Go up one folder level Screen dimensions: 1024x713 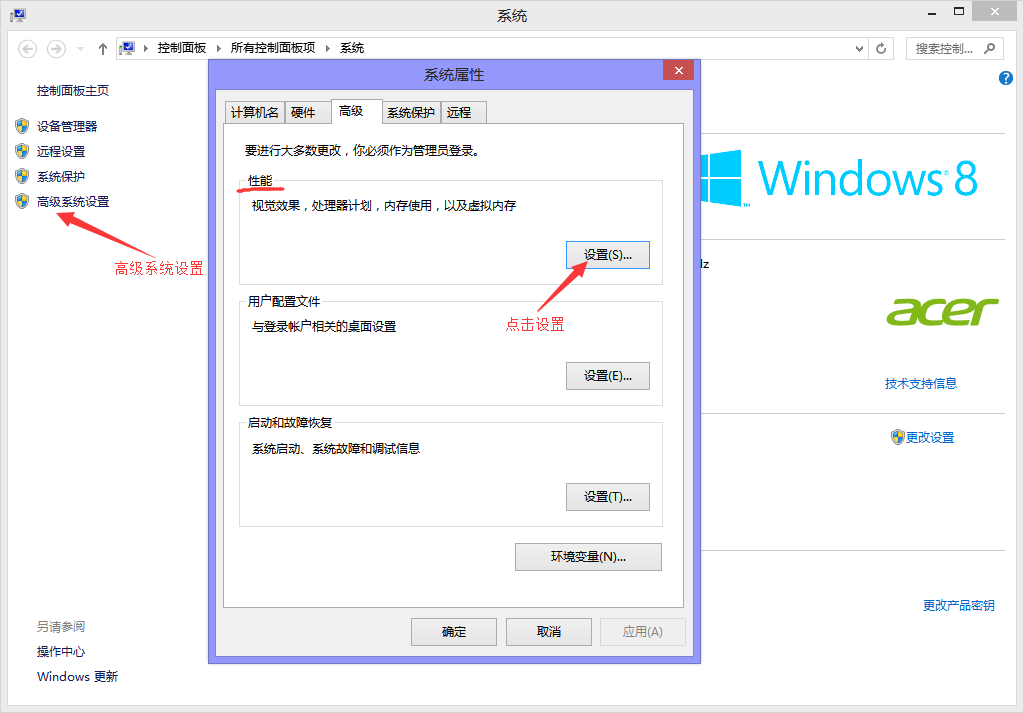[103, 49]
